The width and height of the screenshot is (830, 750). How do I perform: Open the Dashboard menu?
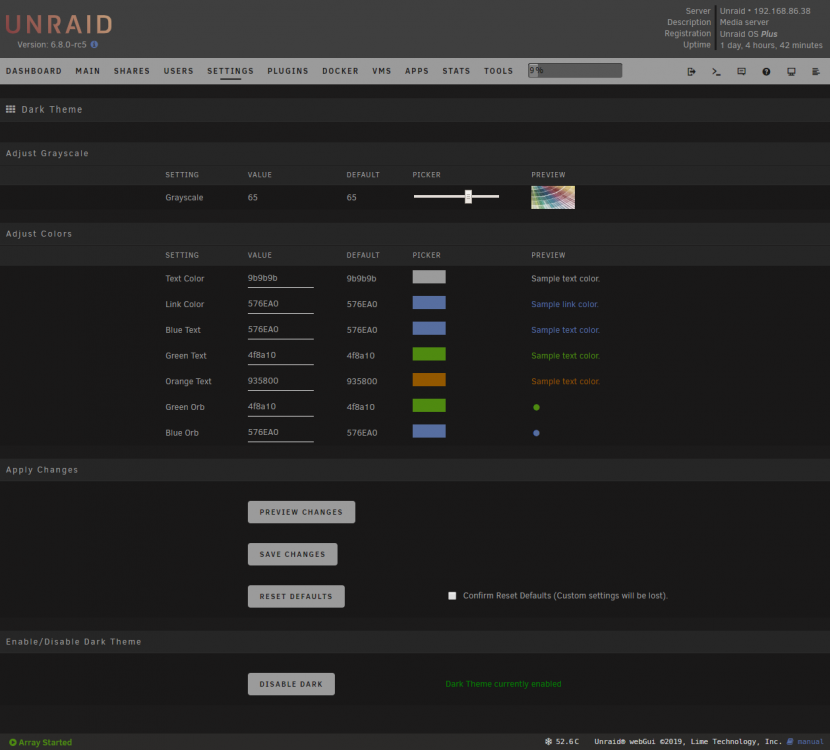(x=34, y=71)
